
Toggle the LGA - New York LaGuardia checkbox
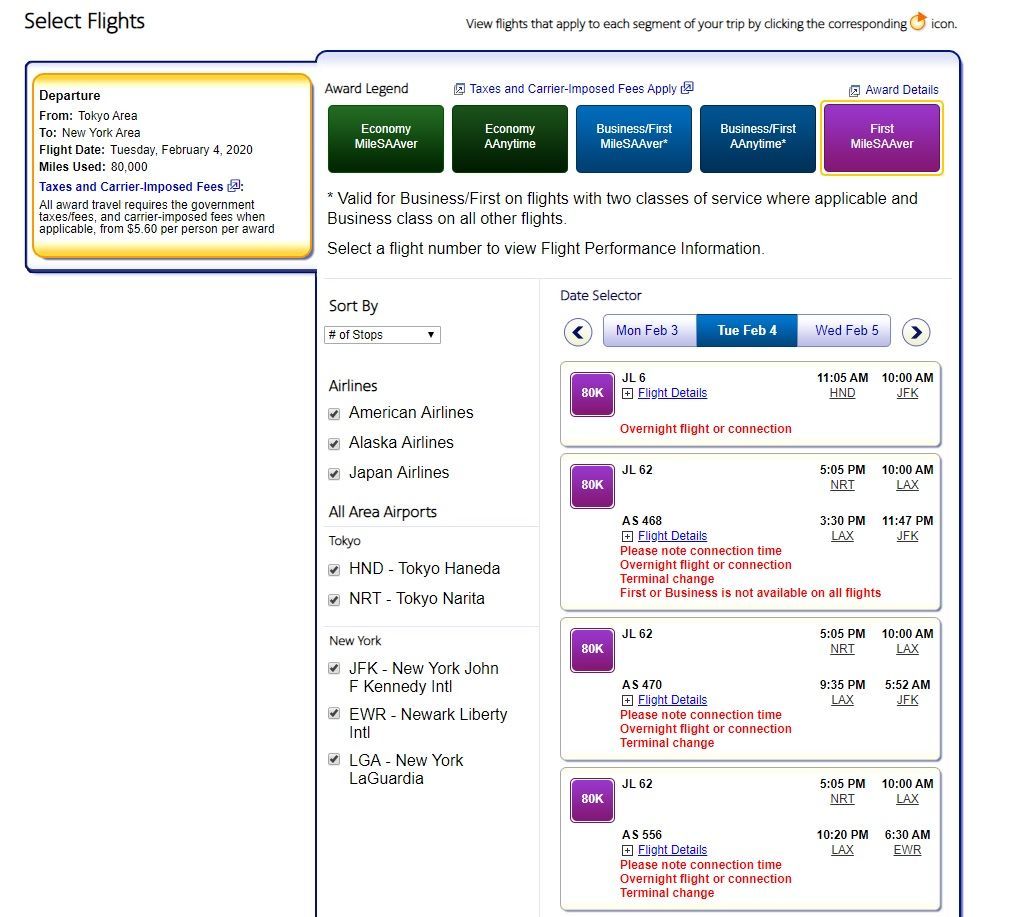(334, 759)
